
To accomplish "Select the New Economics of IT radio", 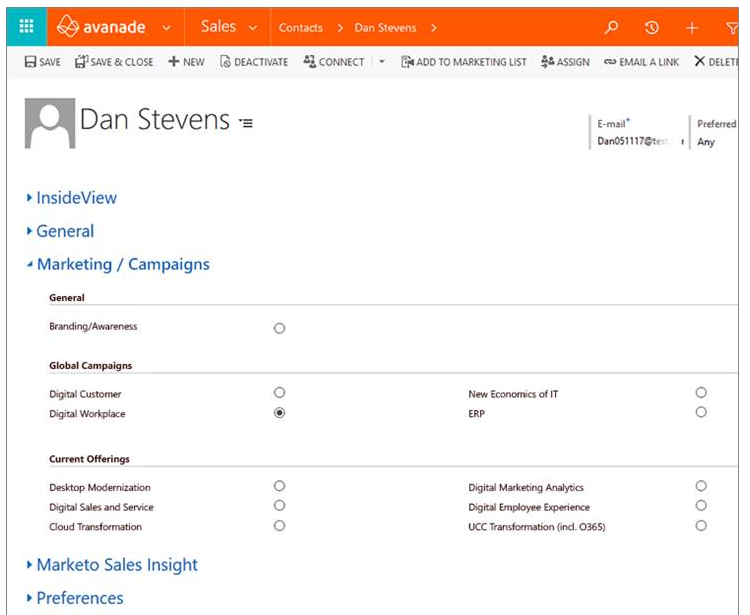I will pyautogui.click(x=701, y=393).
